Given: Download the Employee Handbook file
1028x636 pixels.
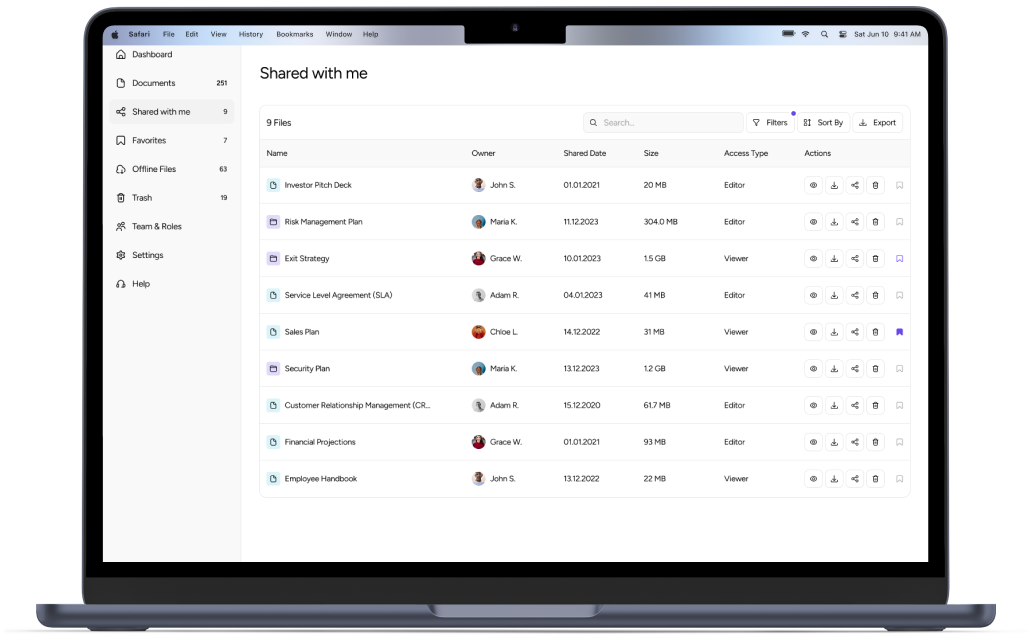Looking at the screenshot, I should point(834,479).
